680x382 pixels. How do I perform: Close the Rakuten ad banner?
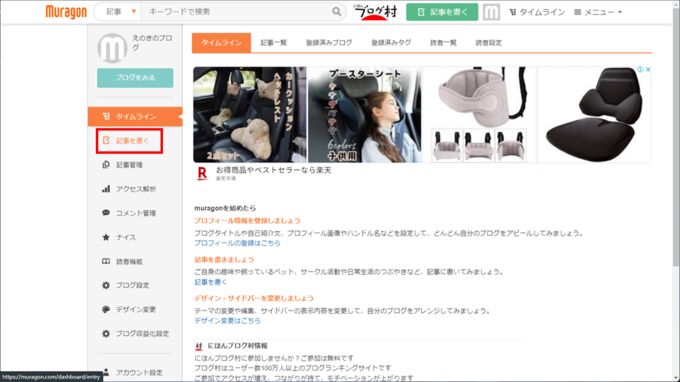coord(648,69)
